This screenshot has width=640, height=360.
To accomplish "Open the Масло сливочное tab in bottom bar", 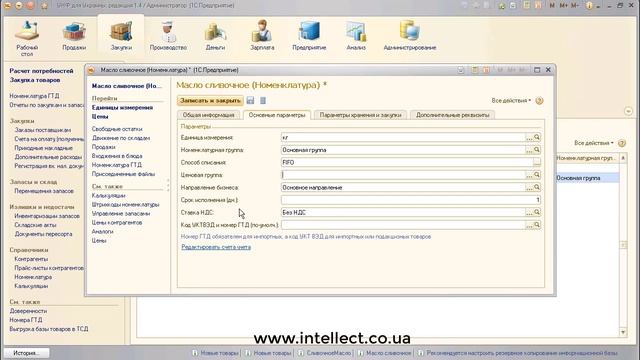I will pyautogui.click(x=385, y=353).
